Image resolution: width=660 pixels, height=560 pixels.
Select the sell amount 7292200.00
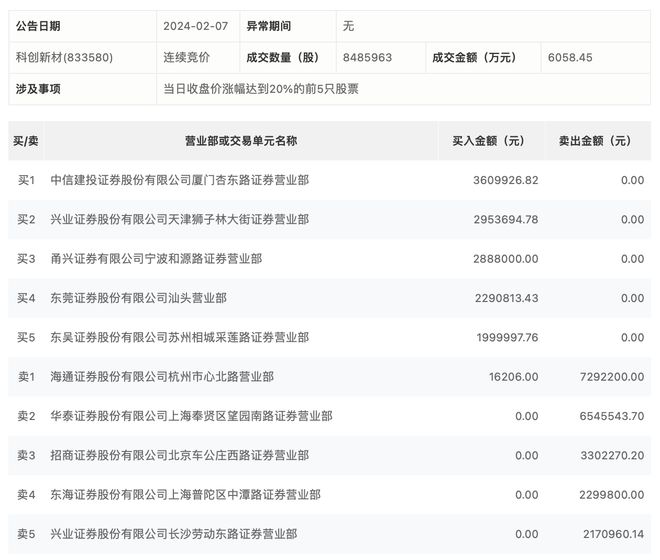coord(612,377)
